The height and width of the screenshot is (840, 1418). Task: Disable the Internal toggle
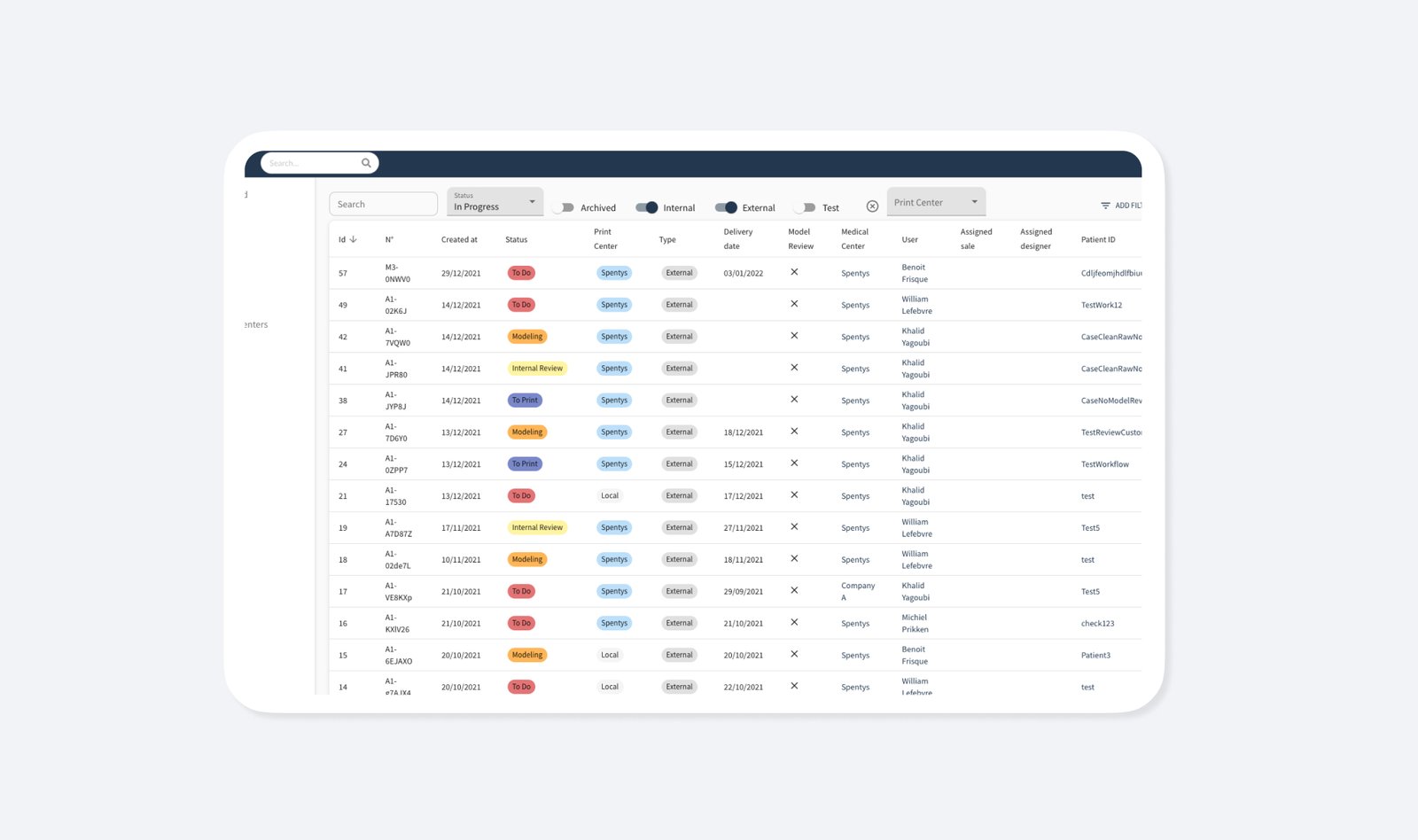[647, 207]
